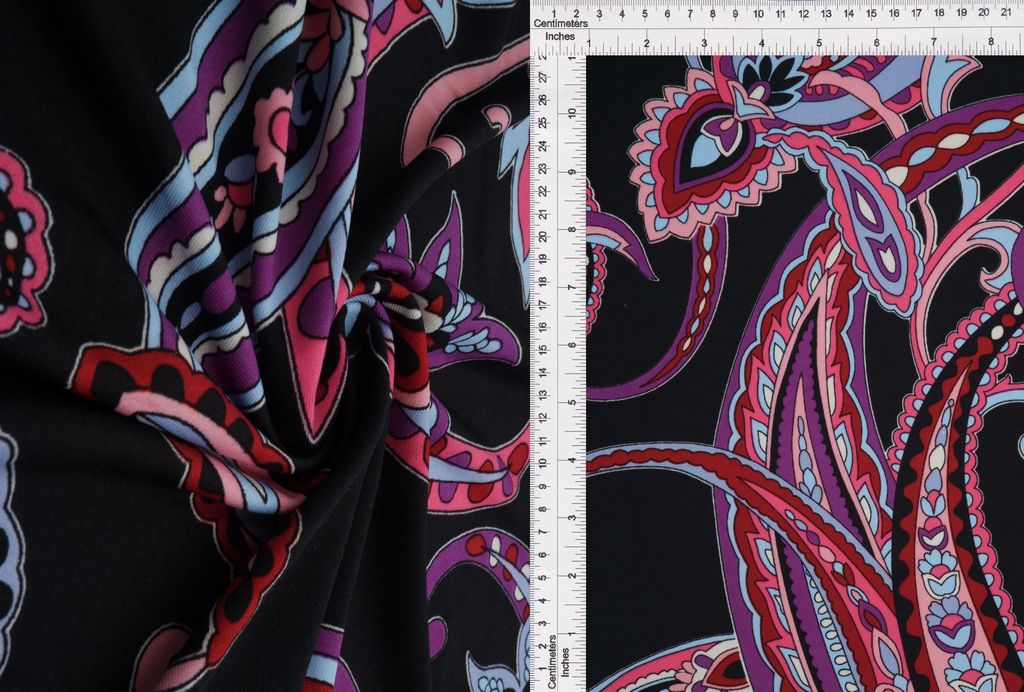This screenshot has width=1024, height=692.
Task: Open the draped swirled fabric photo
Action: click(x=264, y=346)
